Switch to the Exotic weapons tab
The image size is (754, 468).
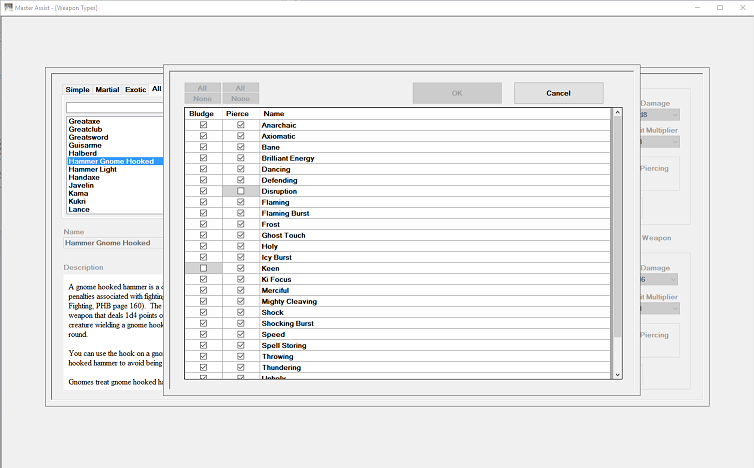point(136,89)
